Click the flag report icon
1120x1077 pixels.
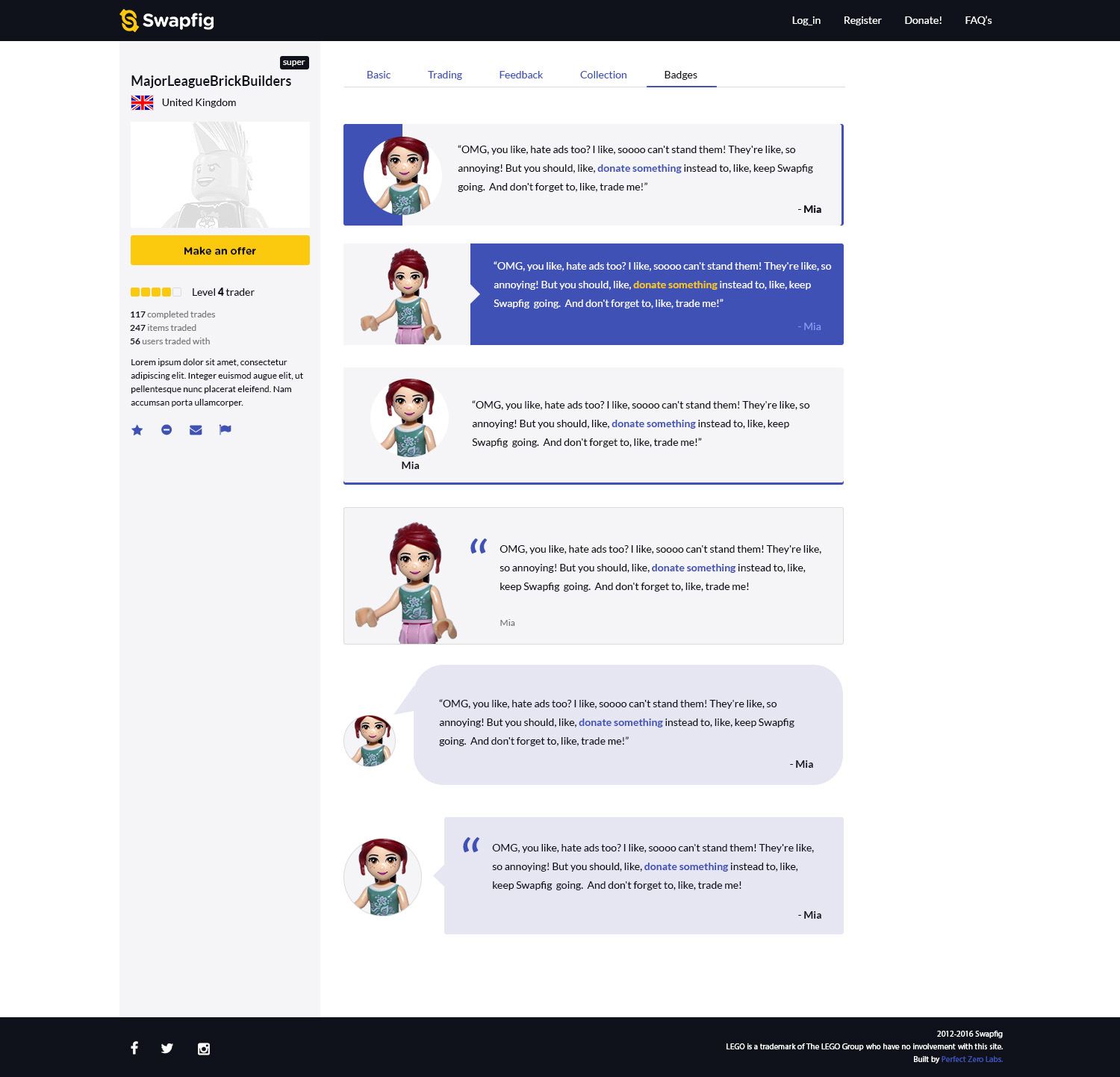click(x=225, y=429)
